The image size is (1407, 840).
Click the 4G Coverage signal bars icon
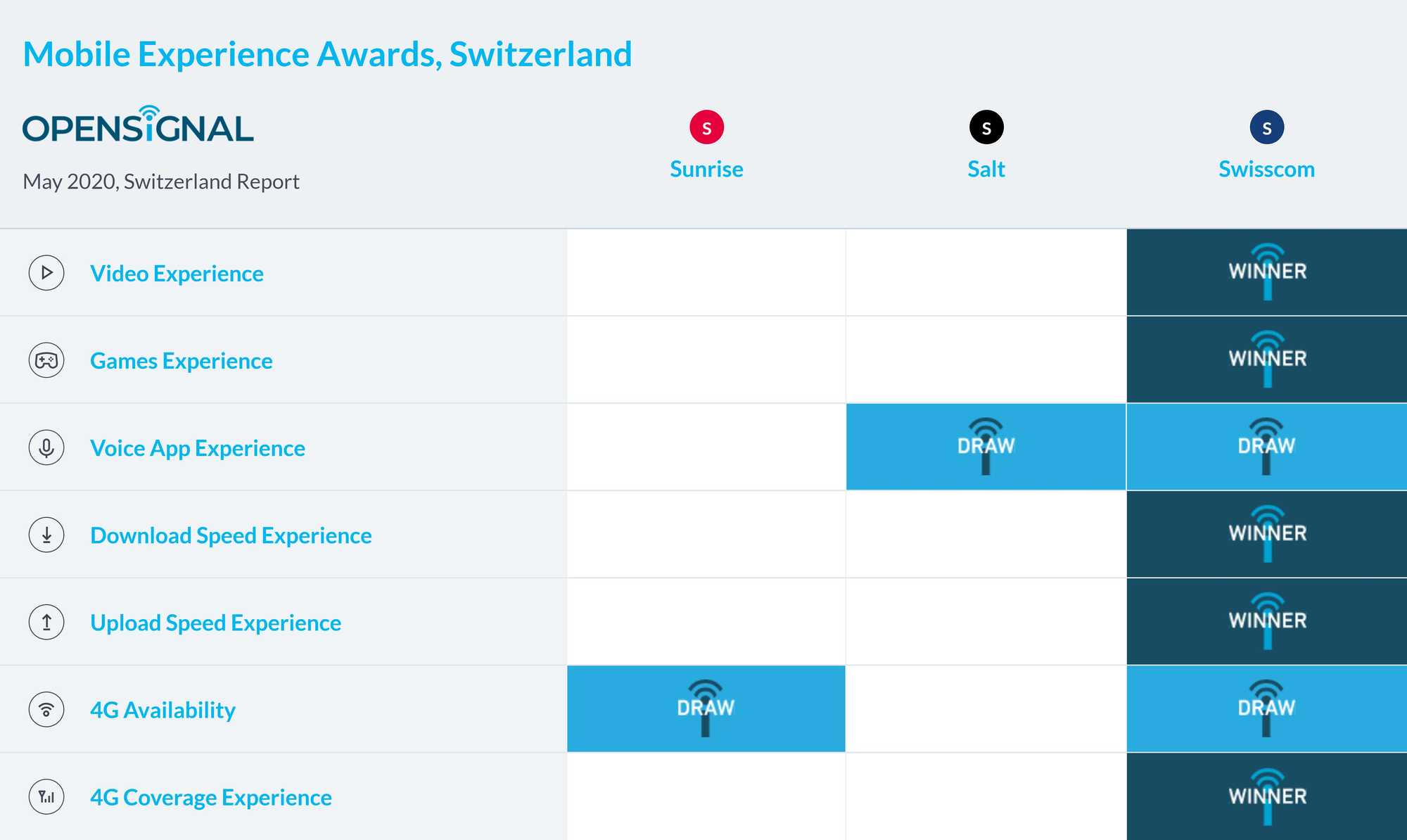pyautogui.click(x=46, y=796)
